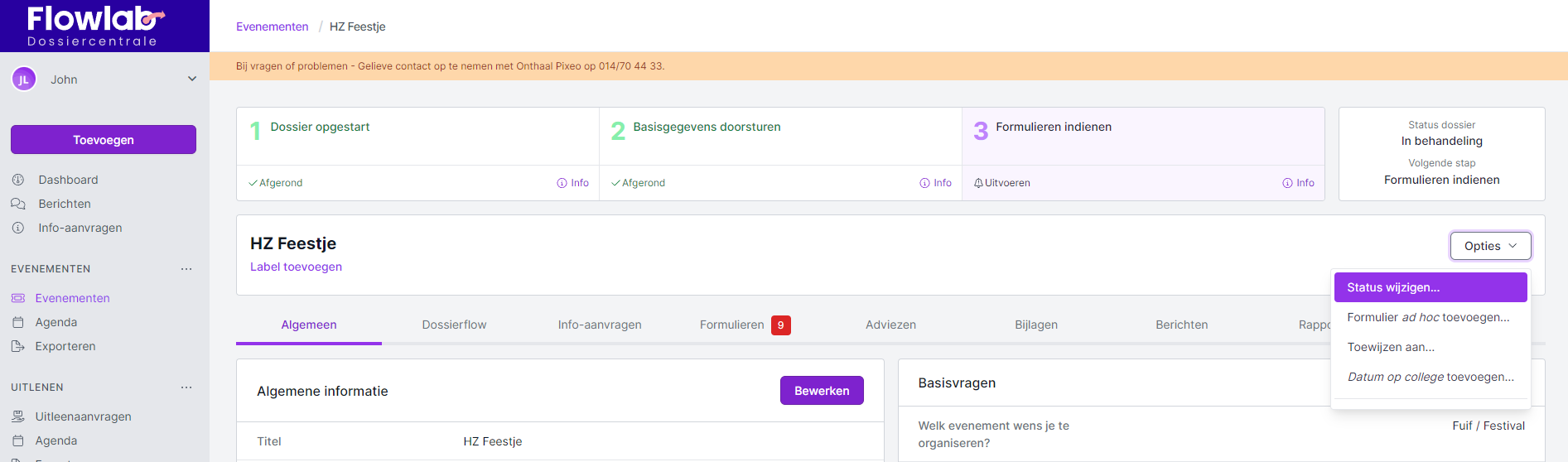Viewport: 1568px width, 462px height.
Task: Click the Info-aanvragen icon in sidebar
Action: point(18,228)
